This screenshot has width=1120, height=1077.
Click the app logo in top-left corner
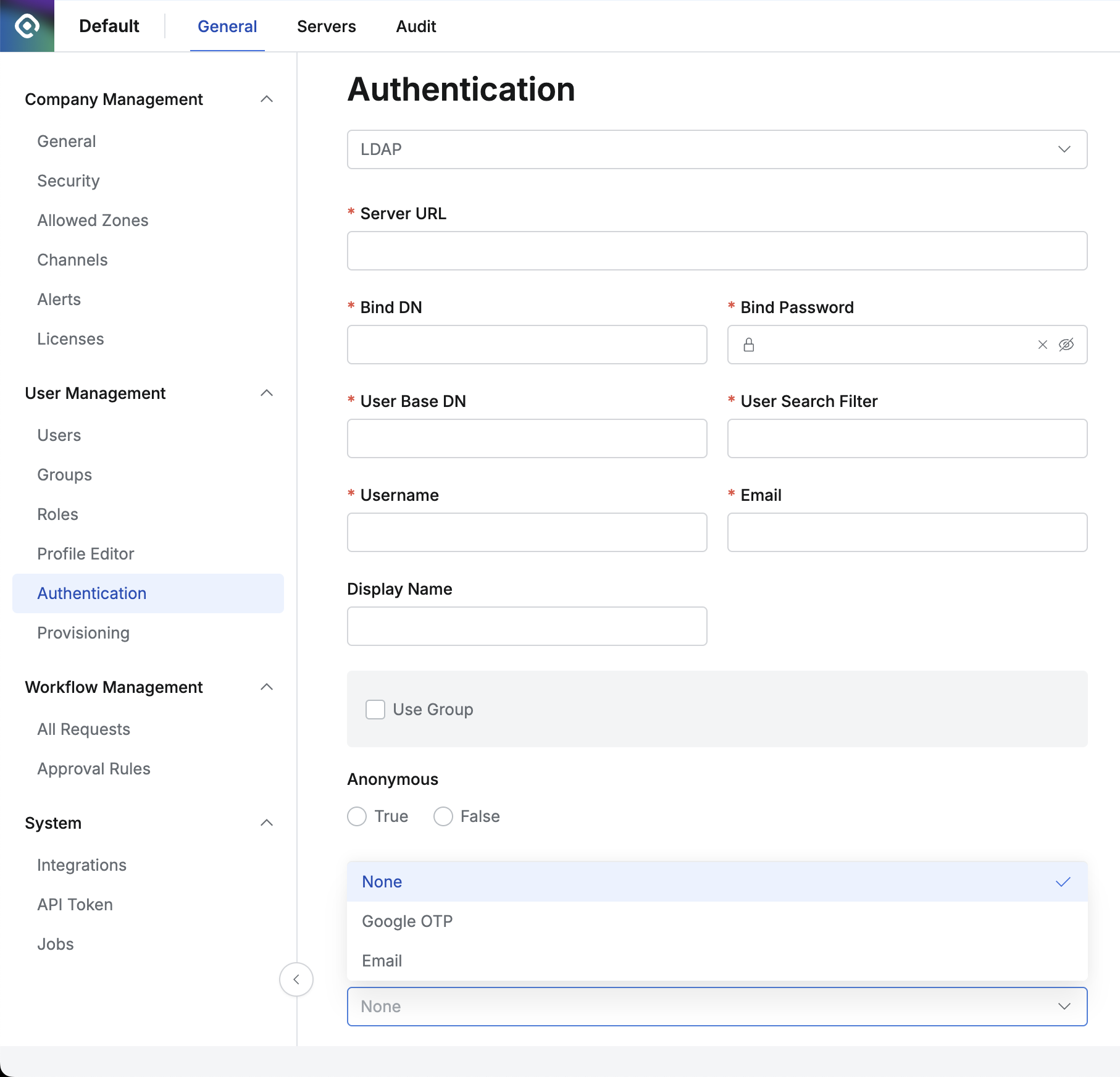pos(27,25)
